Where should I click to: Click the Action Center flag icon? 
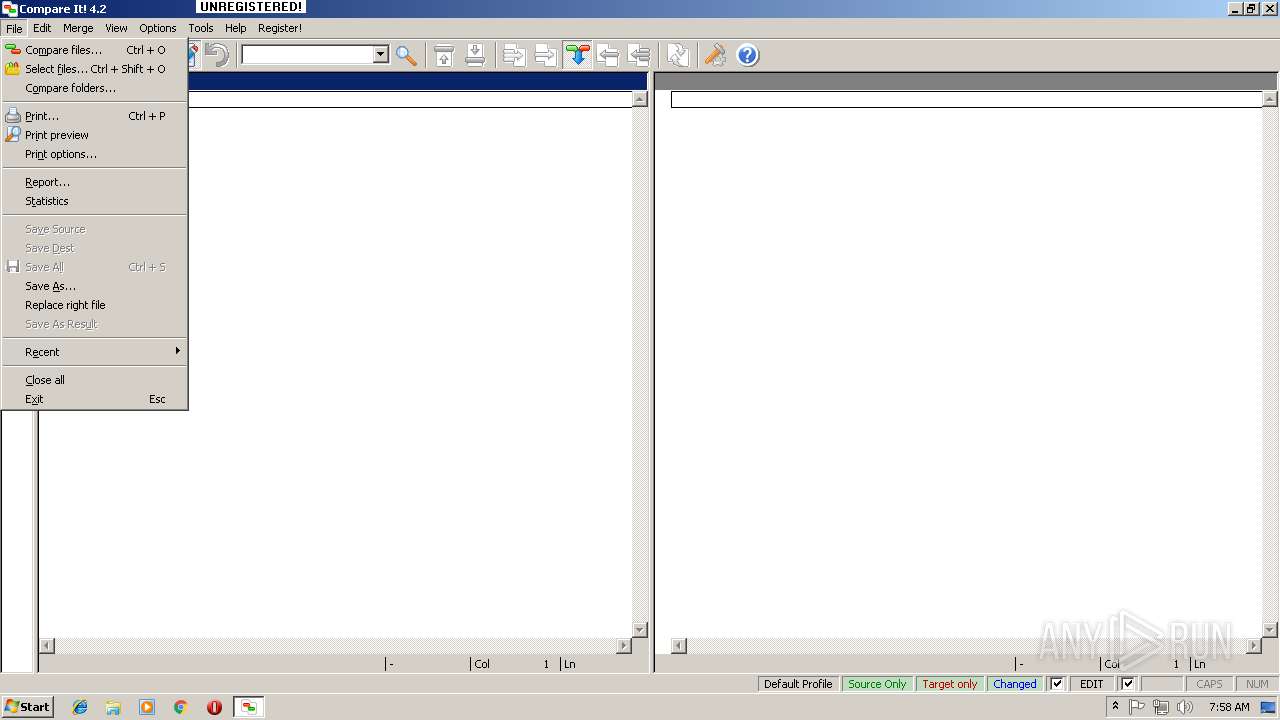pyautogui.click(x=1138, y=707)
